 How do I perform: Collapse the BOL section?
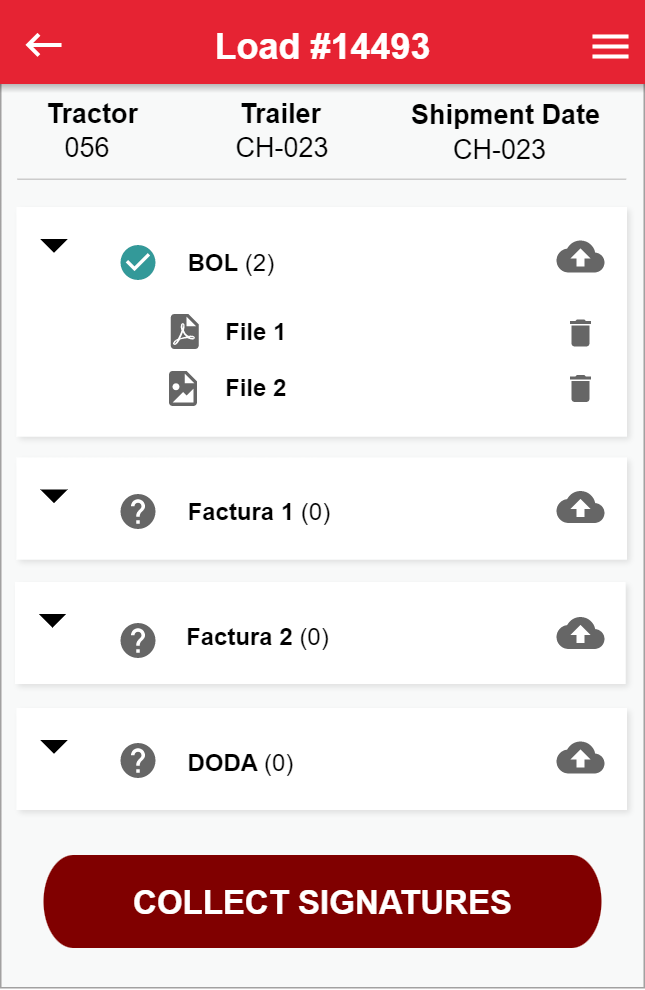click(54, 246)
